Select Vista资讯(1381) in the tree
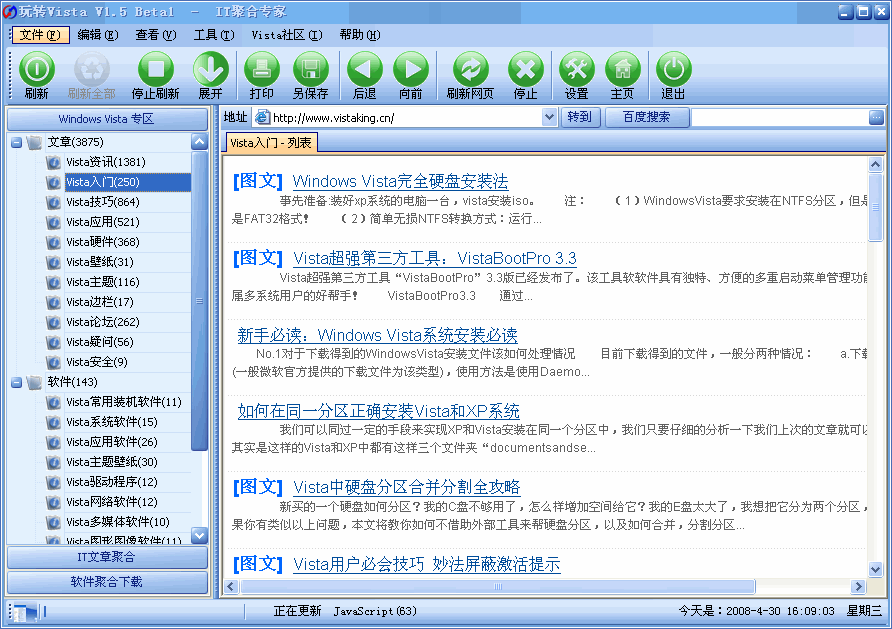Screen dimensions: 892x629 coord(106,162)
